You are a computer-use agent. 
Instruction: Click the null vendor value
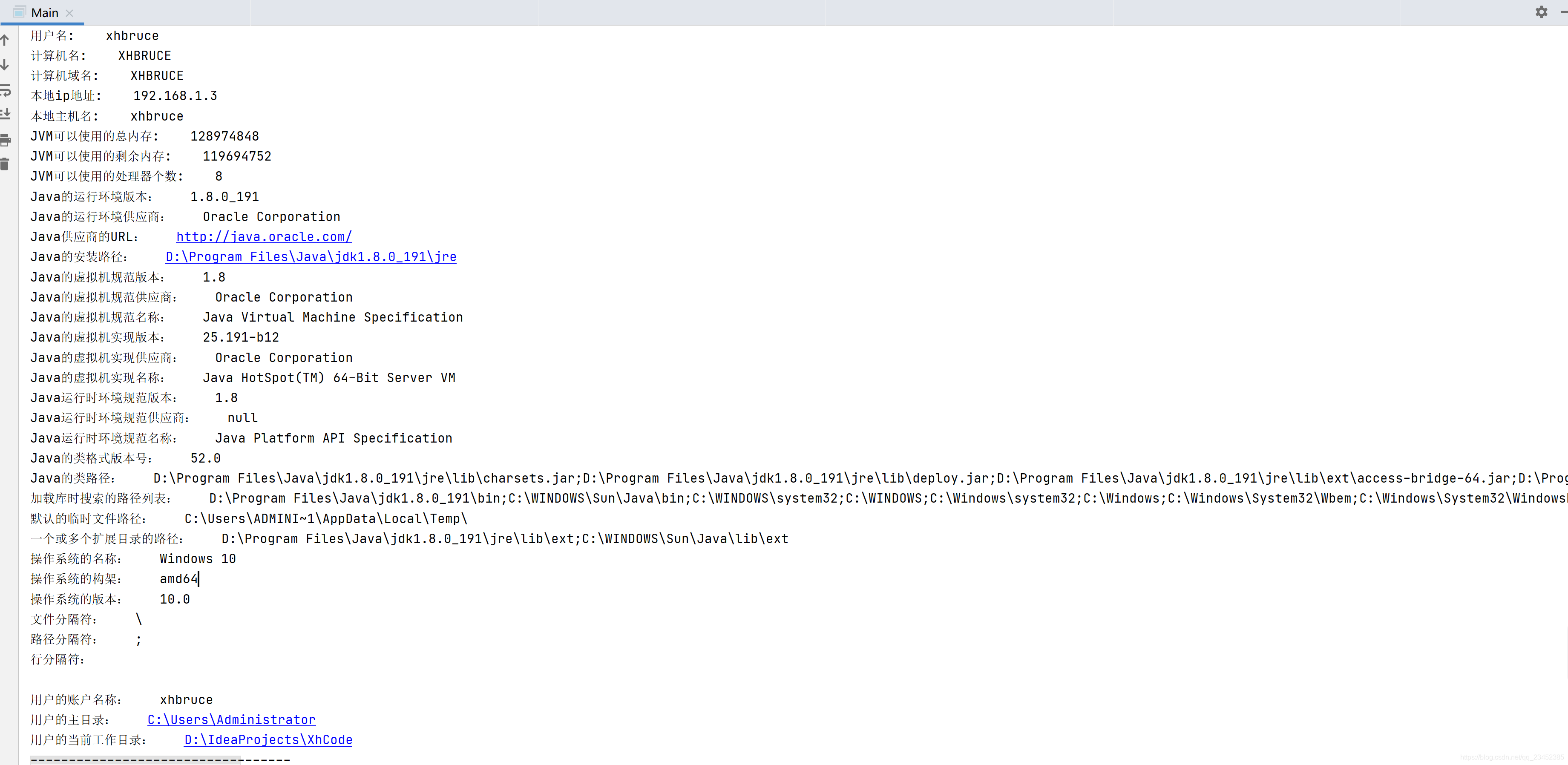click(x=242, y=418)
